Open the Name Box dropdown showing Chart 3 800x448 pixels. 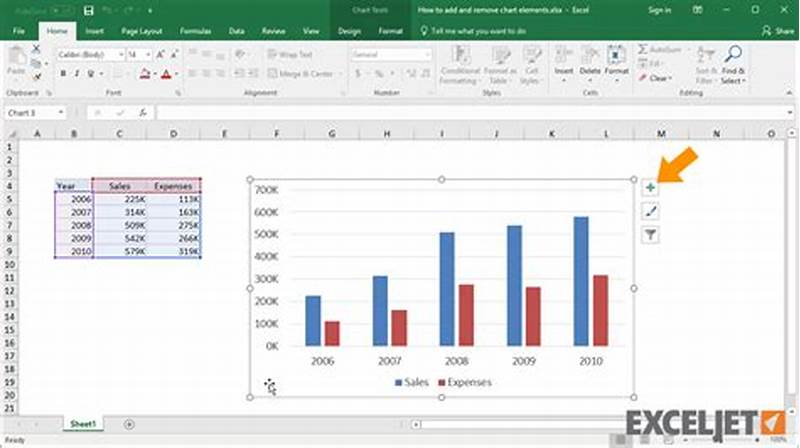[x=61, y=113]
